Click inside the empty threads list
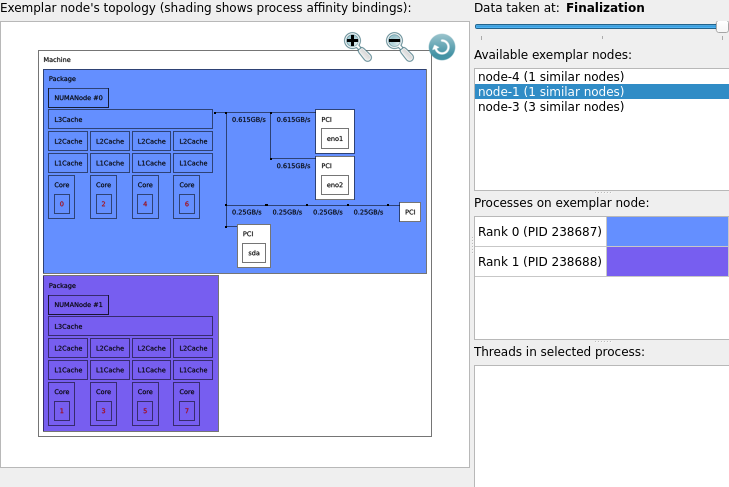729x487 pixels. 600,425
